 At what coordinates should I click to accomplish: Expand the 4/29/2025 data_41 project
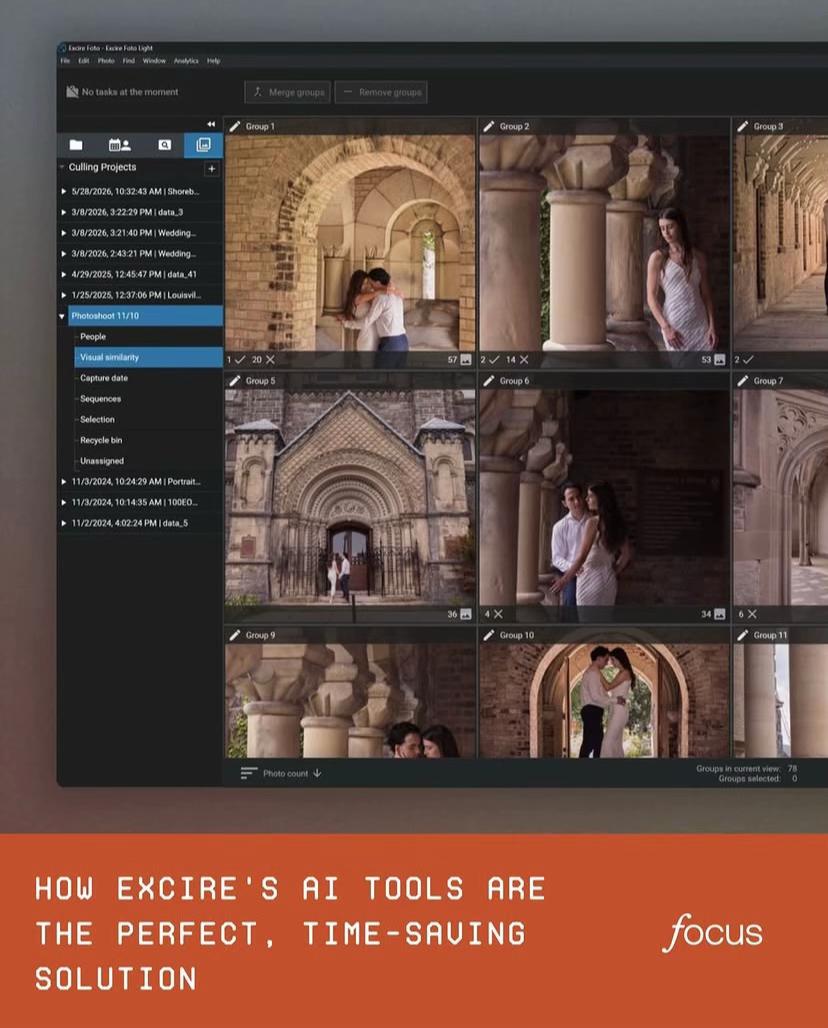(64, 274)
